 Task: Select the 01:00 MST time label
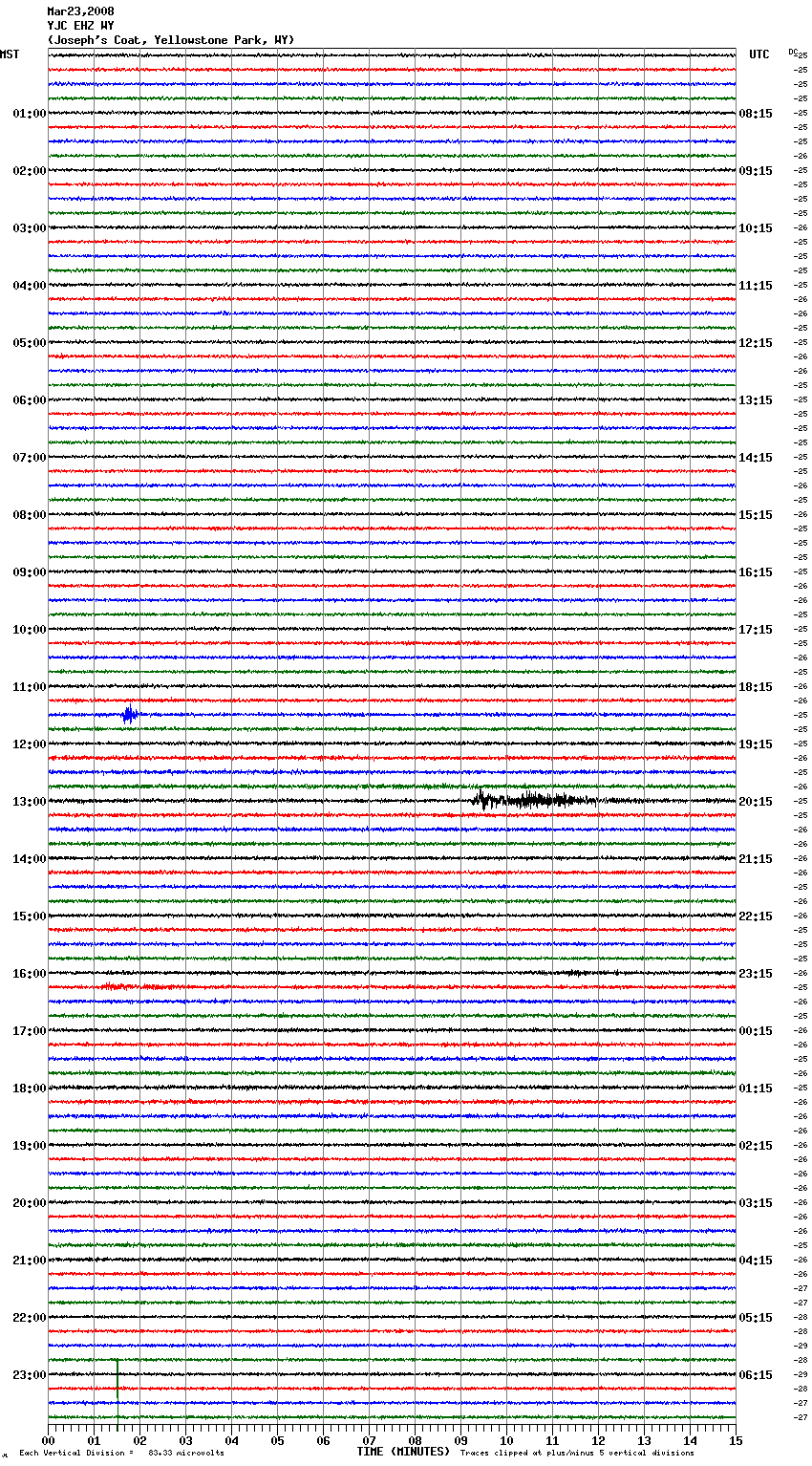click(30, 114)
